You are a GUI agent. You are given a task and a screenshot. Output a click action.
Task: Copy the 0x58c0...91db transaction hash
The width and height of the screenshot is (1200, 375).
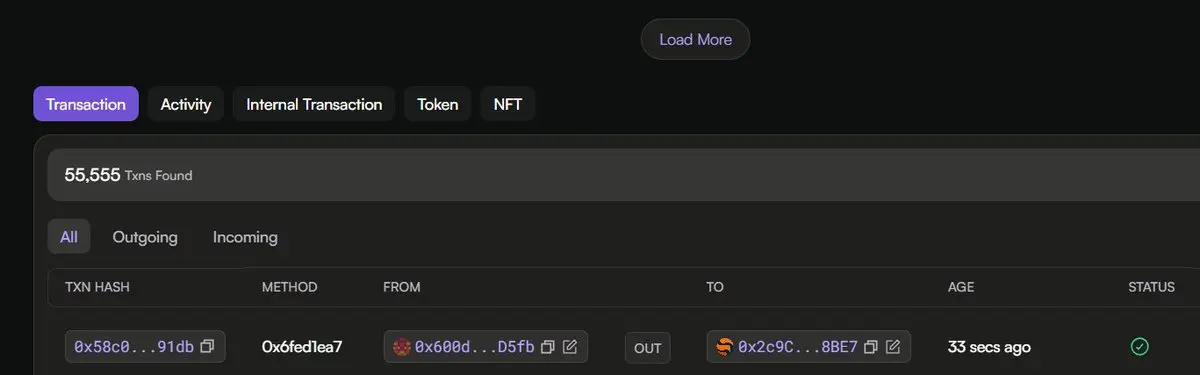click(208, 347)
